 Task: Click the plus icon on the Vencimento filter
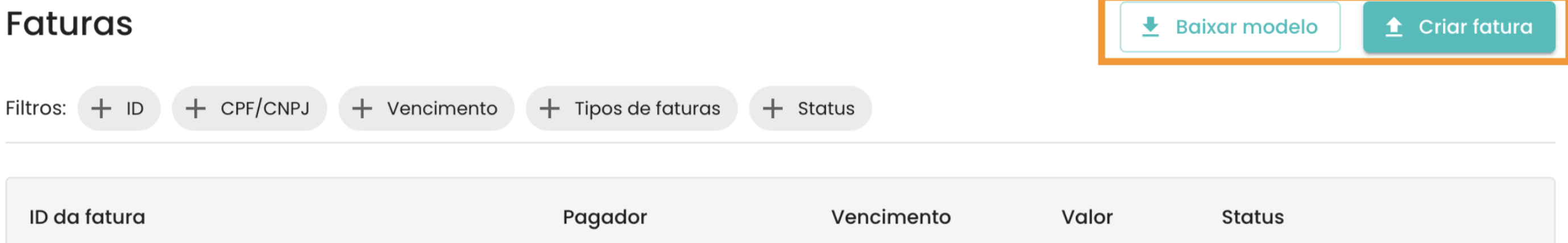[362, 109]
